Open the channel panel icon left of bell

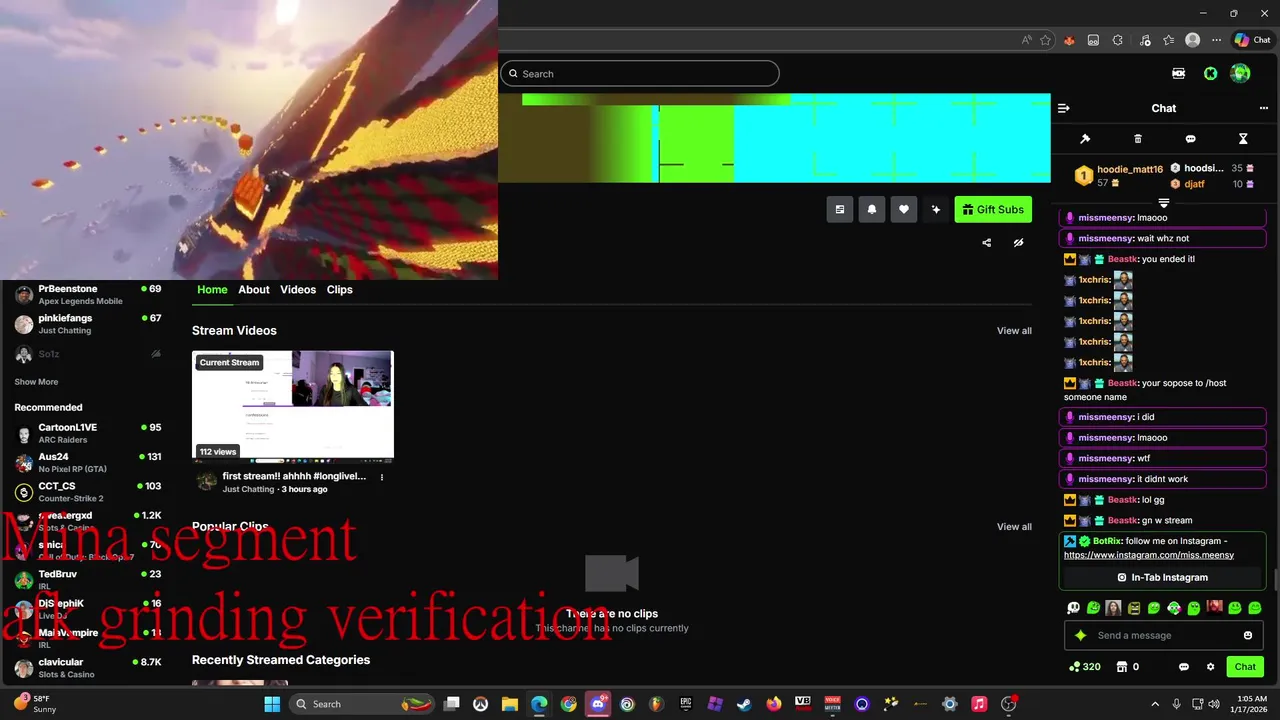coord(840,209)
